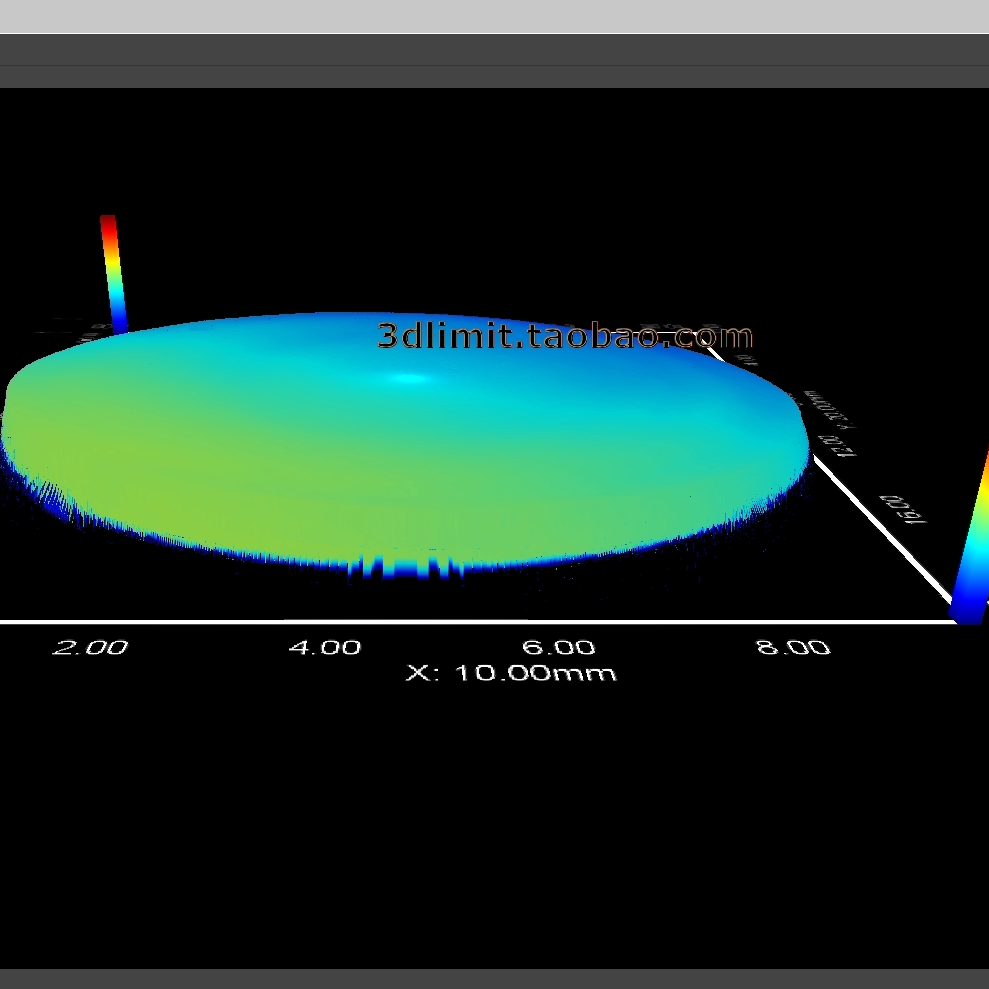Click the bright highlight spot on the 3D surface
Screen dimensions: 989x989
click(x=409, y=378)
